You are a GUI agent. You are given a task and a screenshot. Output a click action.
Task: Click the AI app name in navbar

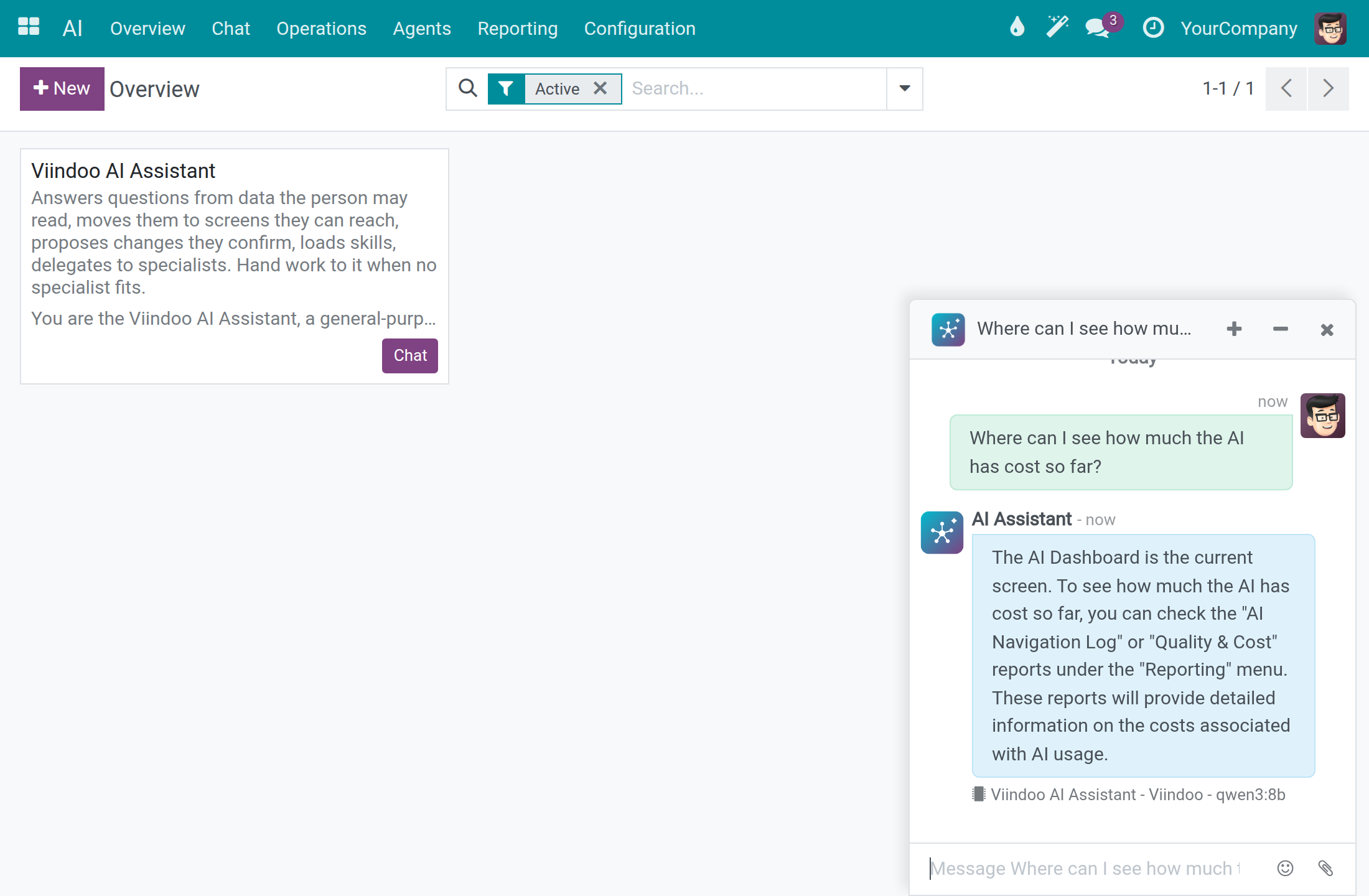73,28
